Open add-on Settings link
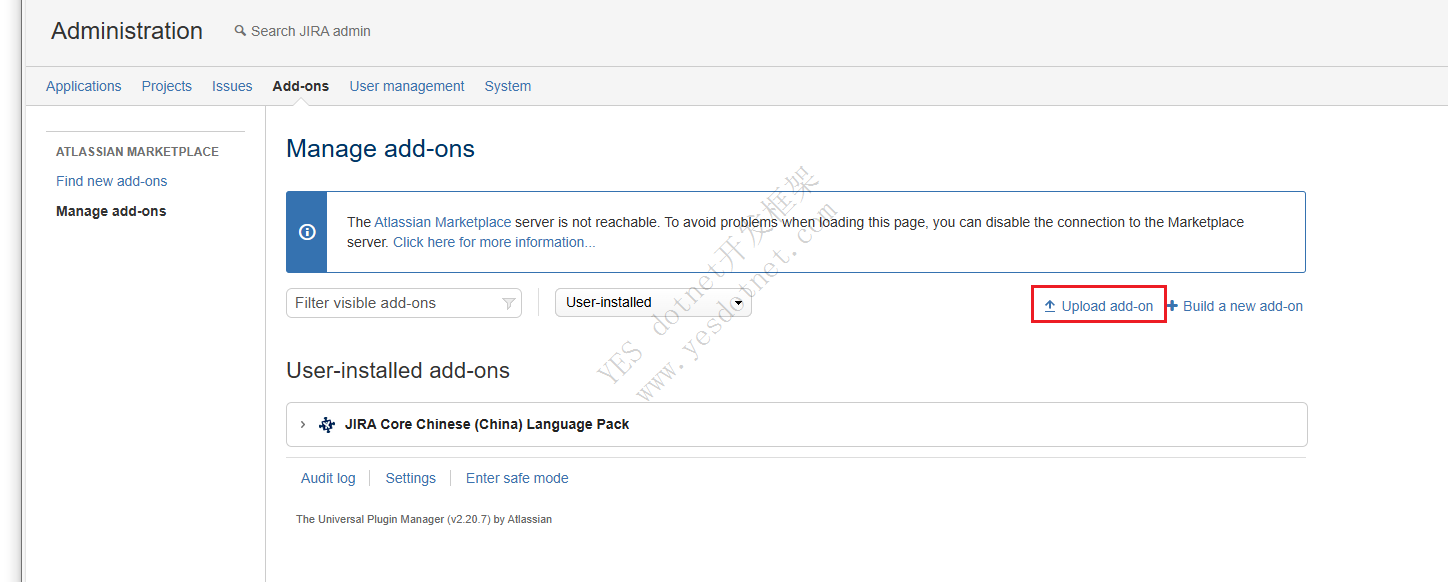 (411, 478)
